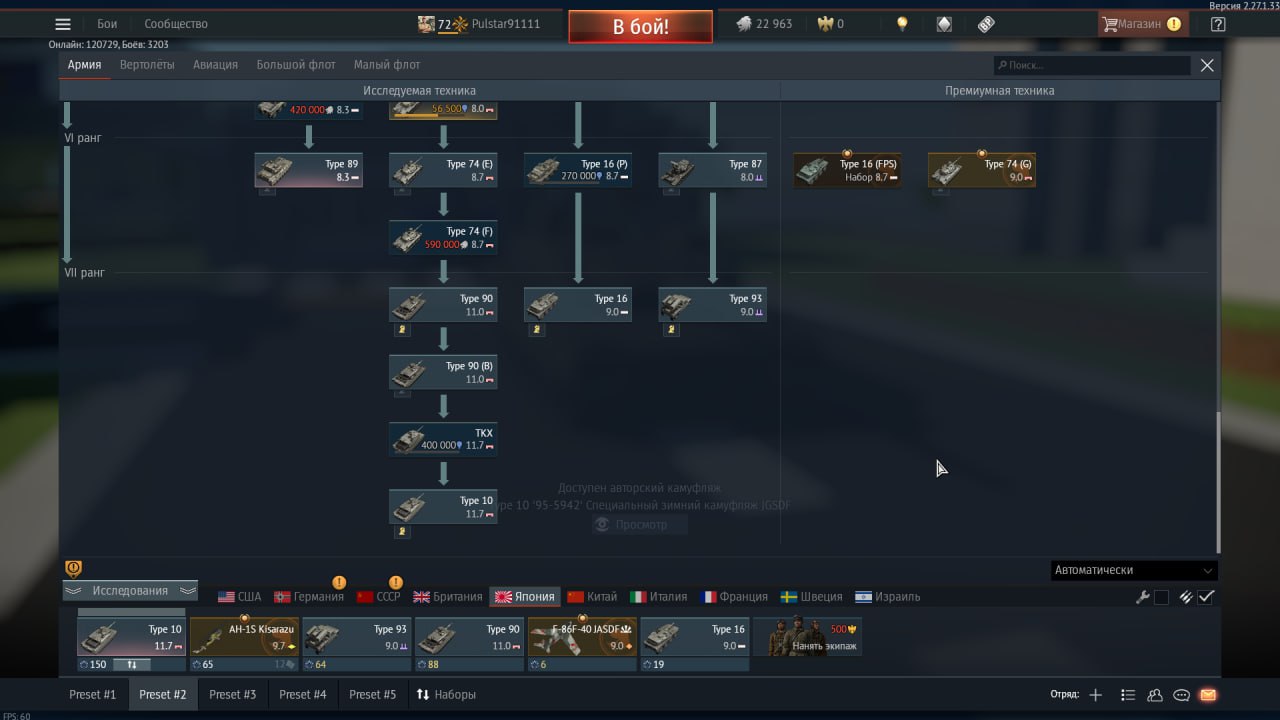The width and height of the screenshot is (1280, 720).
Task: Open the warbond shop diamond icon
Action: 944,24
